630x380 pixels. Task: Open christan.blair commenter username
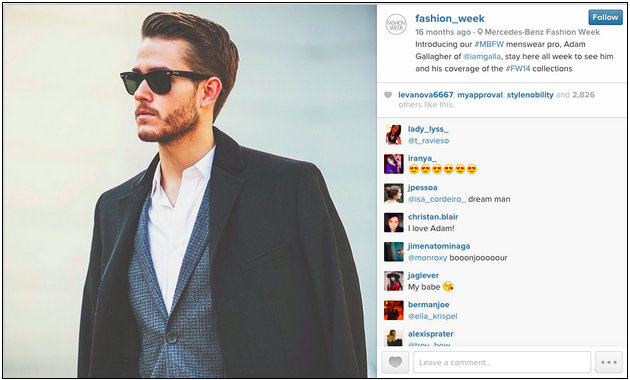click(x=433, y=217)
